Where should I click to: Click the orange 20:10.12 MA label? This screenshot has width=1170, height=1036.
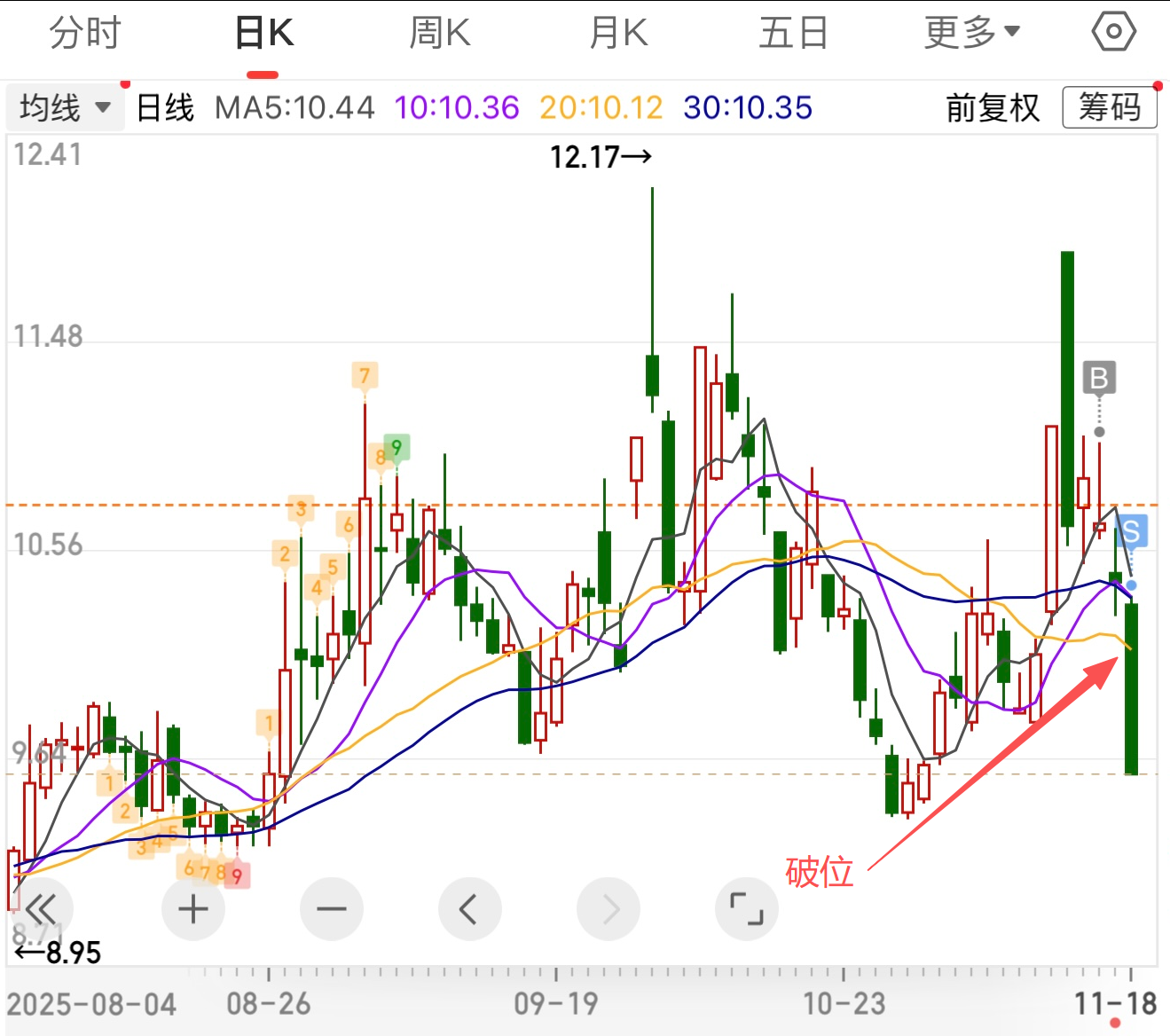click(601, 108)
